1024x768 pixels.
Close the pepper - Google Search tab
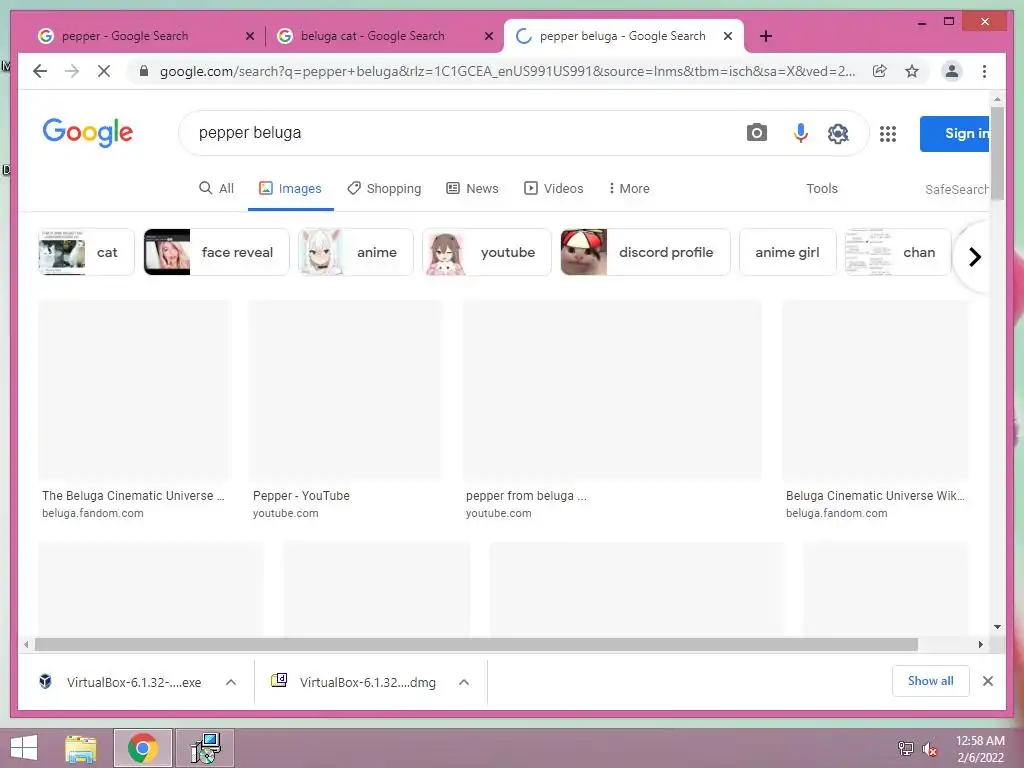[249, 37]
